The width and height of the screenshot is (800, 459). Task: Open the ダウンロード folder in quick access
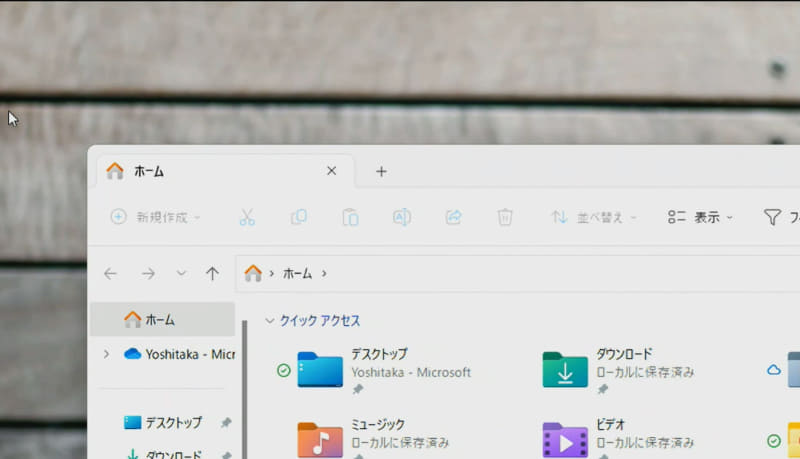click(565, 370)
